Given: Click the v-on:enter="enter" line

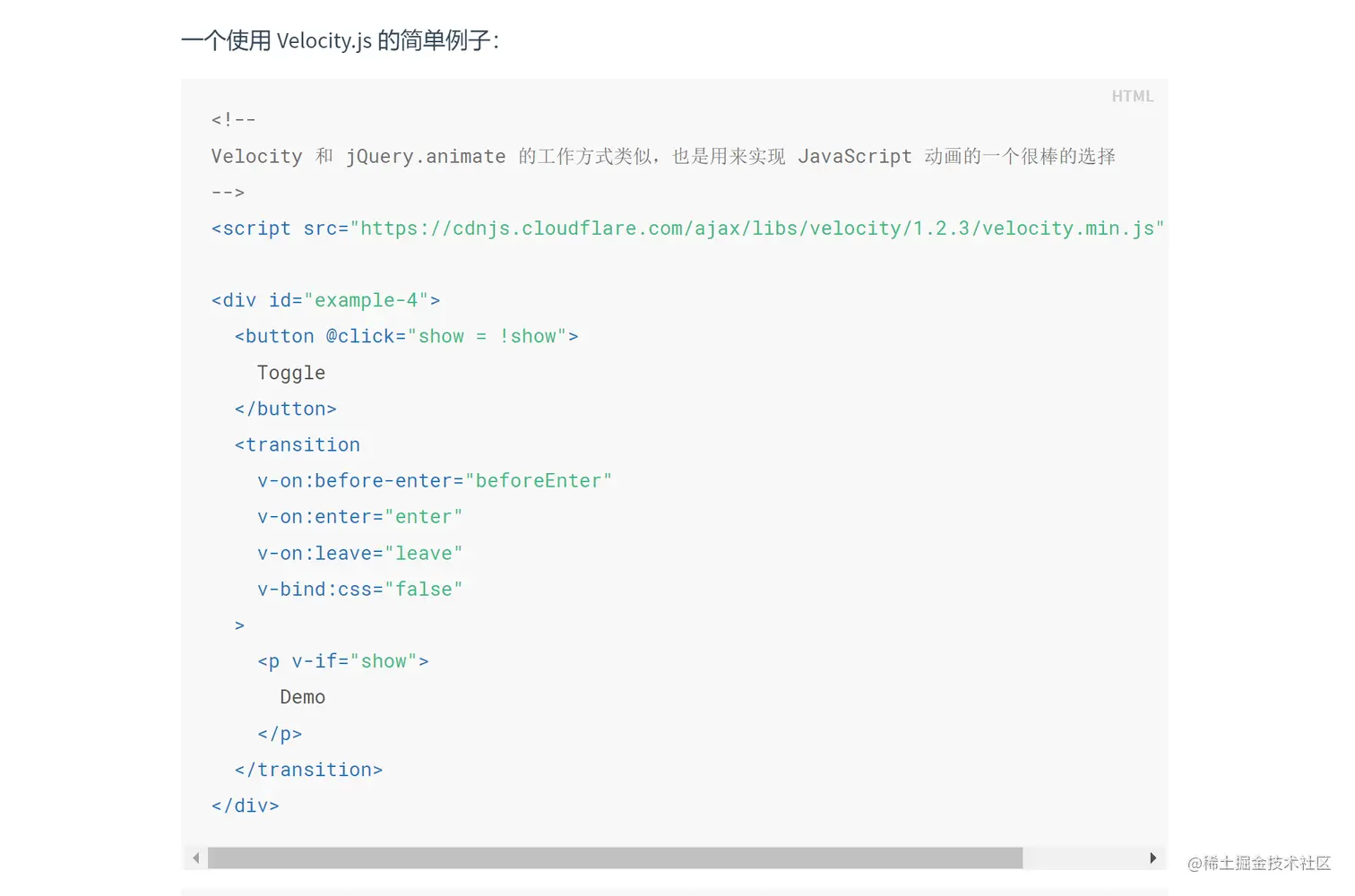Looking at the screenshot, I should click(x=359, y=517).
